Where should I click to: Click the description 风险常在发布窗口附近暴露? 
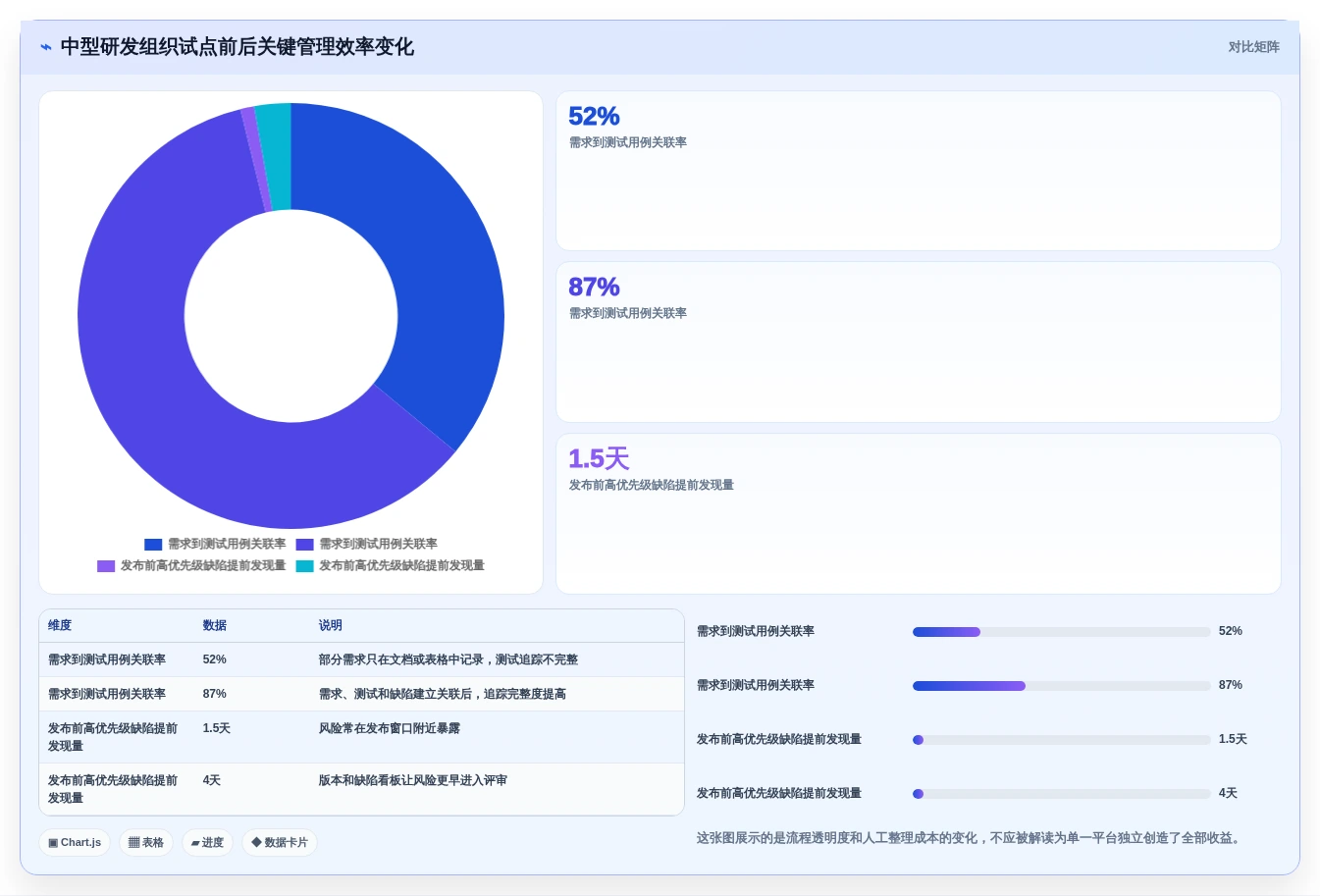pyautogui.click(x=390, y=728)
